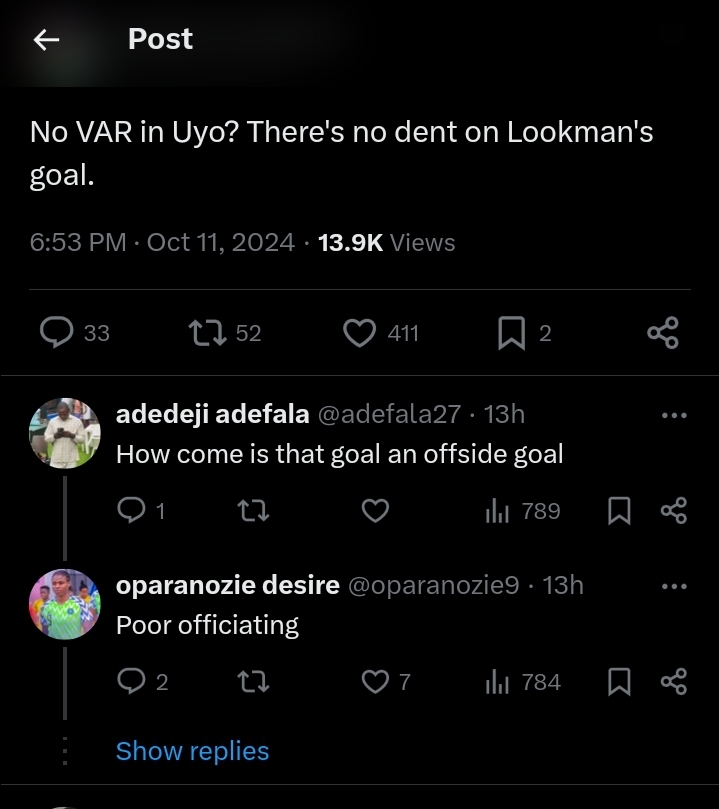719x809 pixels.
Task: Share the main post
Action: click(663, 332)
